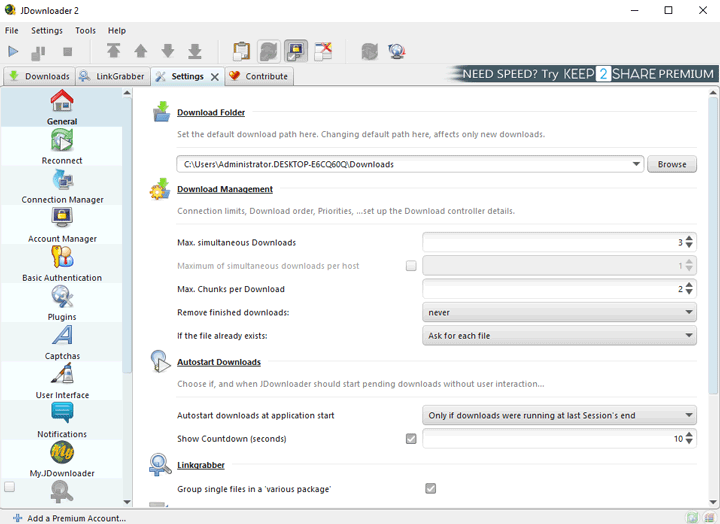Click Browse to choose download folder
The height and width of the screenshot is (524, 720).
[x=672, y=164]
